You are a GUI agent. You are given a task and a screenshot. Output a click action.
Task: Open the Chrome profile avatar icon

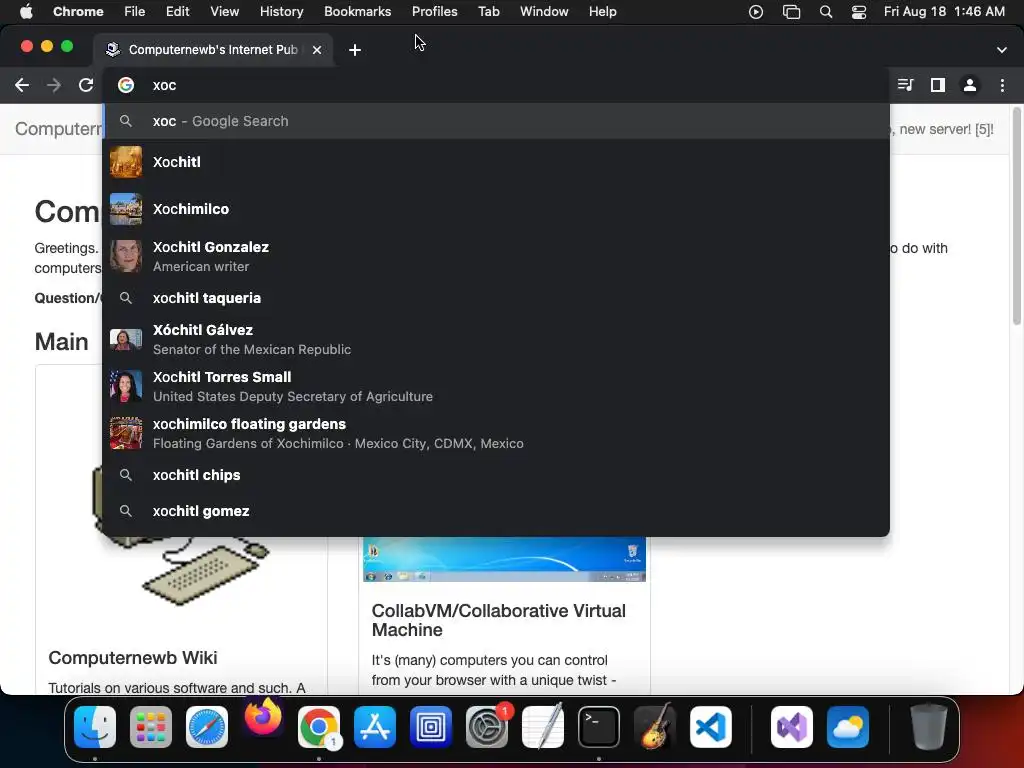pos(970,85)
